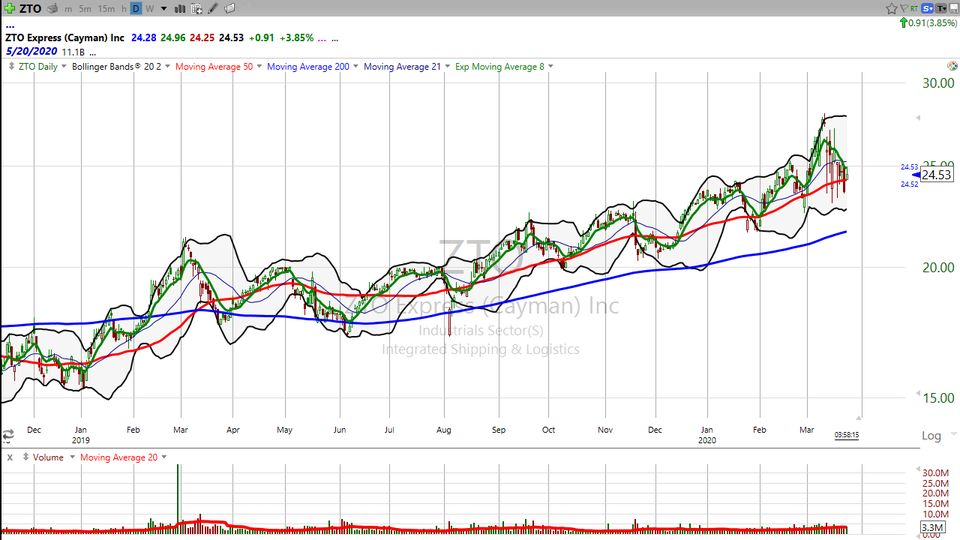Click the add indicator icon
Screen dimensions: 960x540
197,9
